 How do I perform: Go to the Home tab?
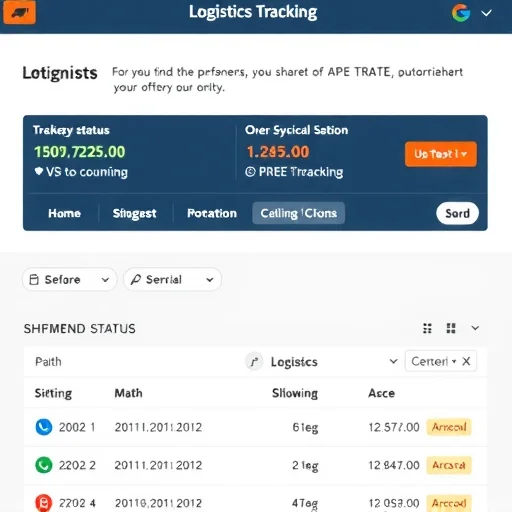64,213
